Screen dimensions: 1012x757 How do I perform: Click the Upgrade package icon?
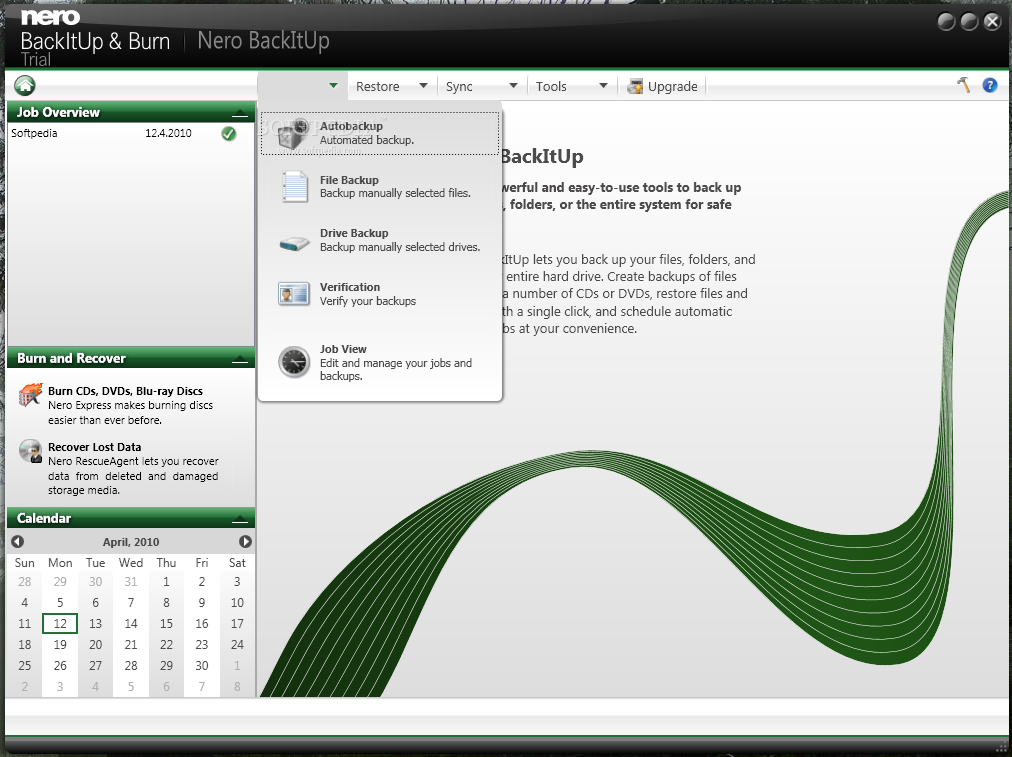coord(635,86)
